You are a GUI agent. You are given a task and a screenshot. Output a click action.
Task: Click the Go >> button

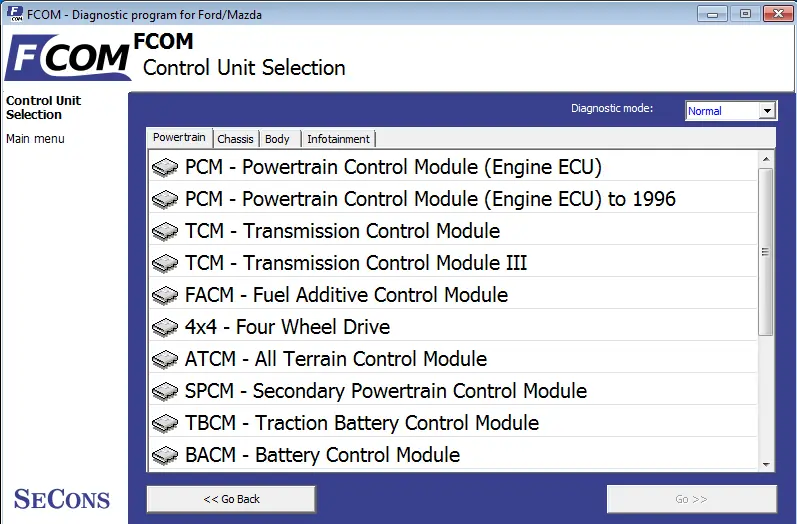coord(691,499)
